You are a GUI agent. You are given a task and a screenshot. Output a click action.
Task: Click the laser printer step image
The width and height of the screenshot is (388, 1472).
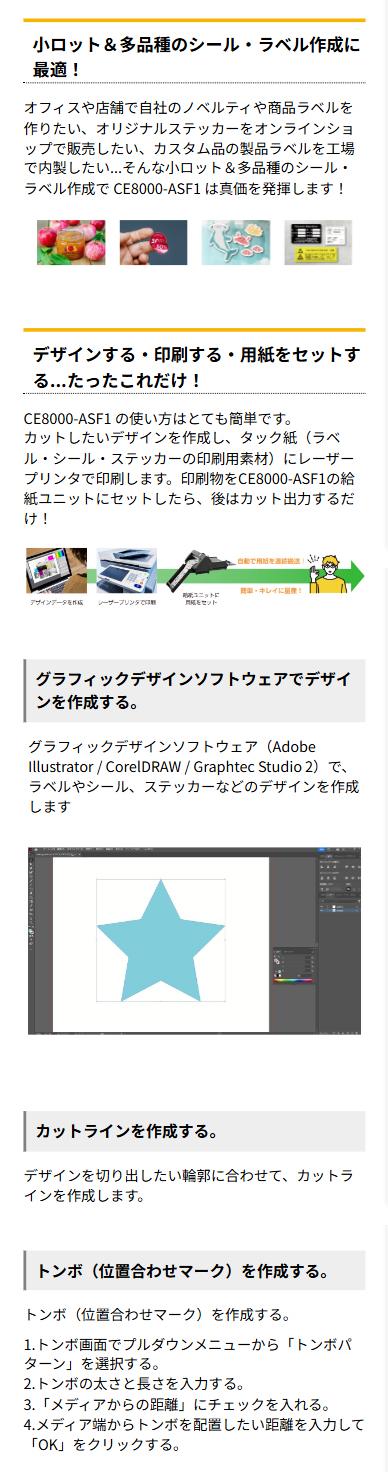click(x=127, y=570)
